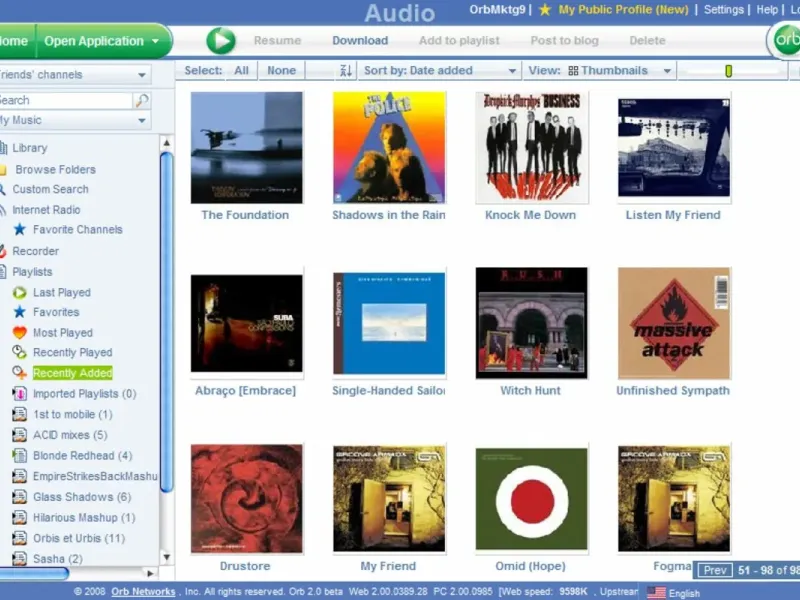Click the sidebar scroll down arrow
This screenshot has height=600, width=800.
click(x=166, y=558)
